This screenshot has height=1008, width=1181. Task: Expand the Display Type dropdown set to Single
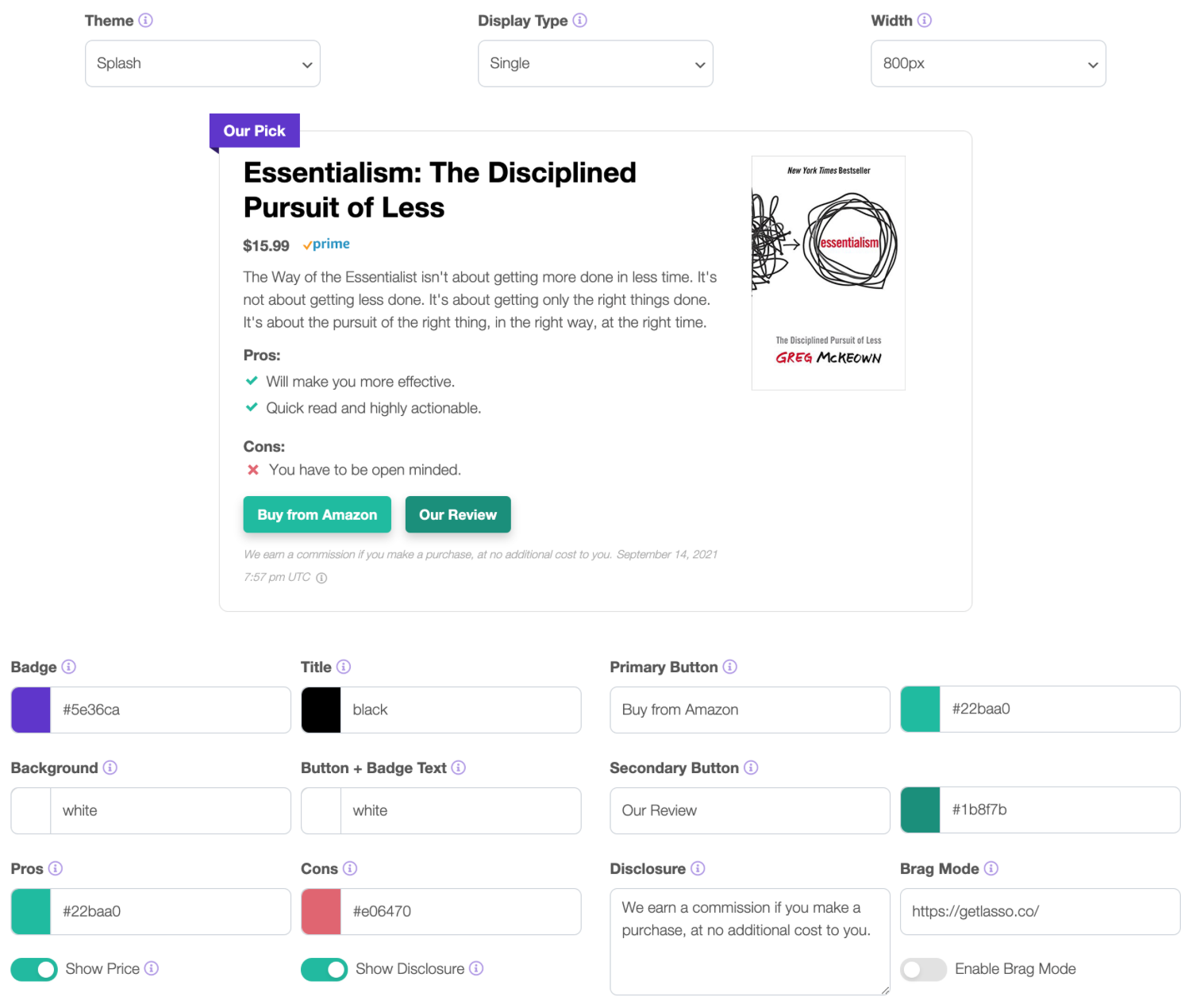tap(595, 63)
